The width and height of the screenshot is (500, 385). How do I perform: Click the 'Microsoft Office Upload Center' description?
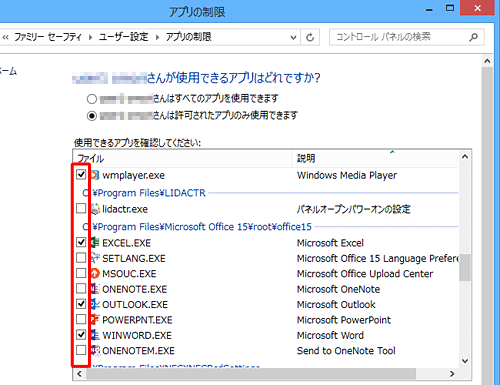[x=365, y=274]
